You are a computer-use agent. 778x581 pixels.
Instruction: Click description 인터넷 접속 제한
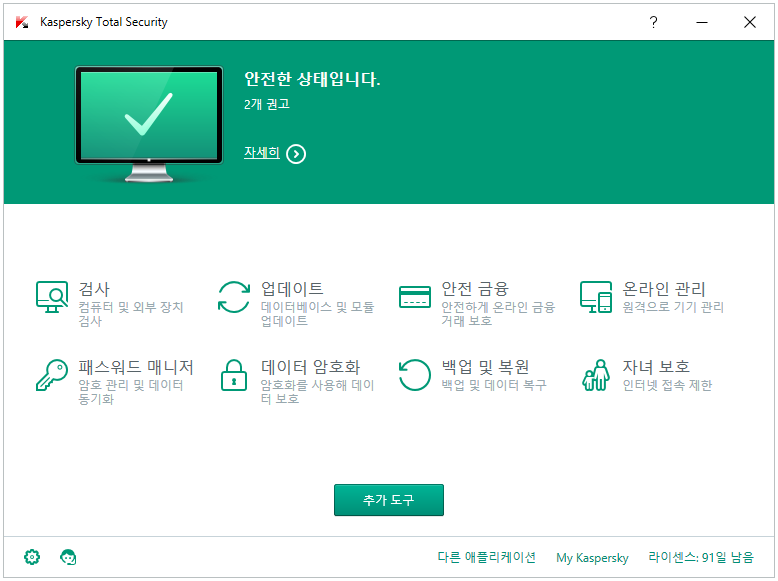(x=667, y=386)
